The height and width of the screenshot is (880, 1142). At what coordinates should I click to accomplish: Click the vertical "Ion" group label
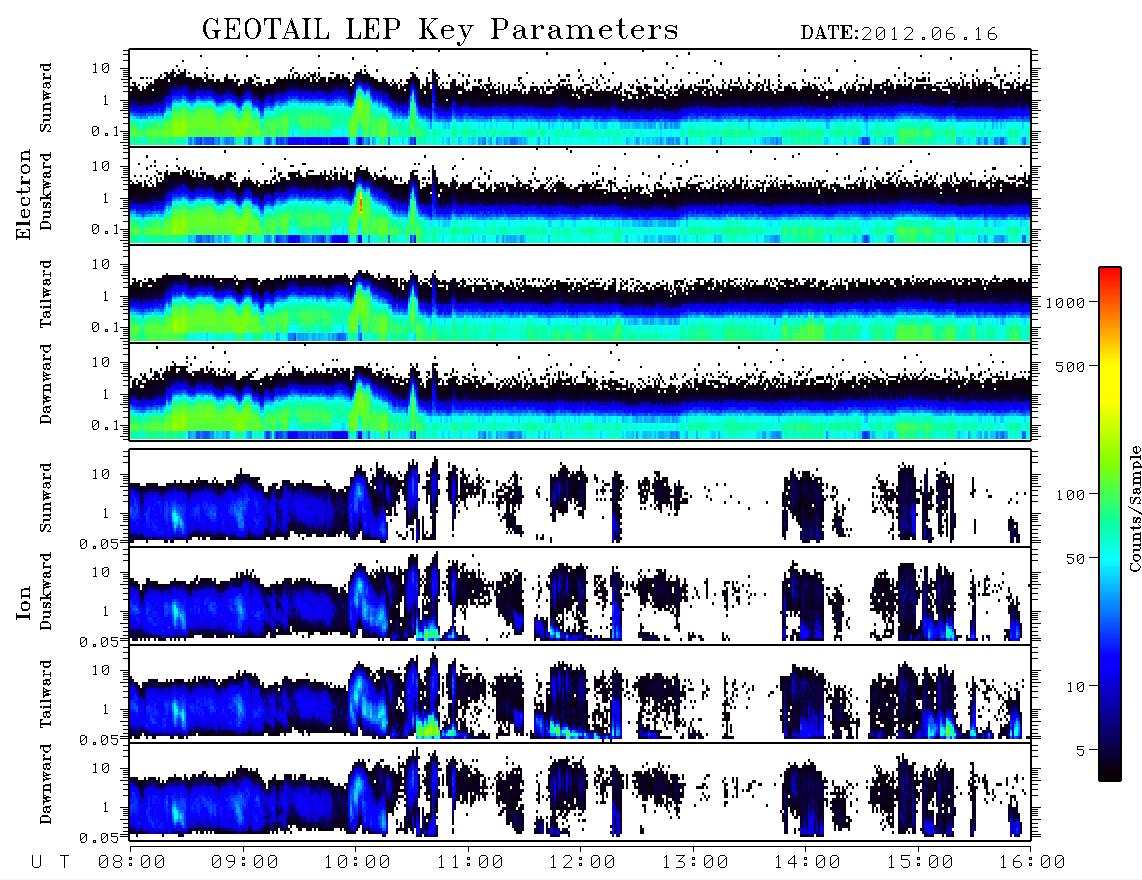coord(23,605)
